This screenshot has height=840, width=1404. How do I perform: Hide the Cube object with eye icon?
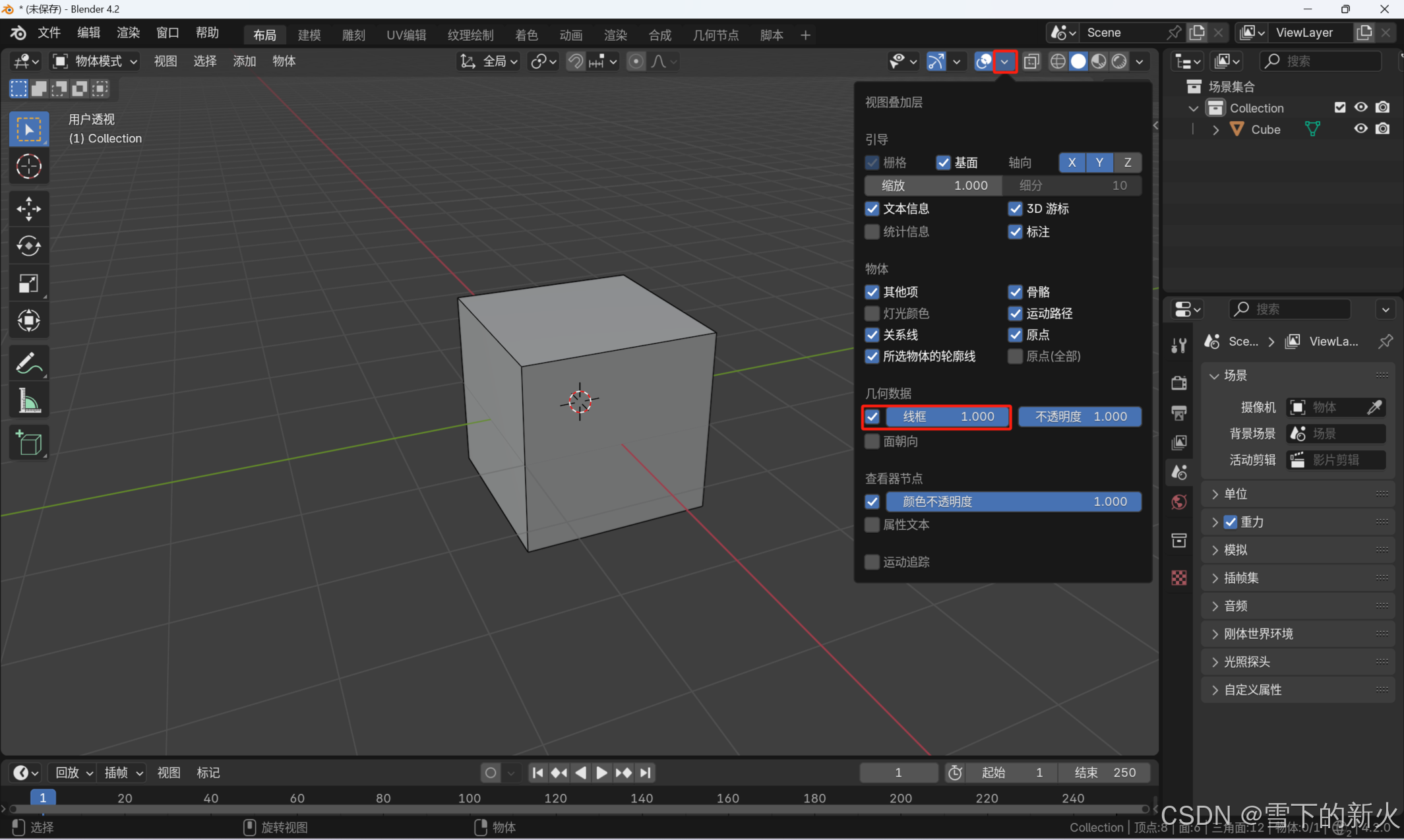pos(1360,129)
